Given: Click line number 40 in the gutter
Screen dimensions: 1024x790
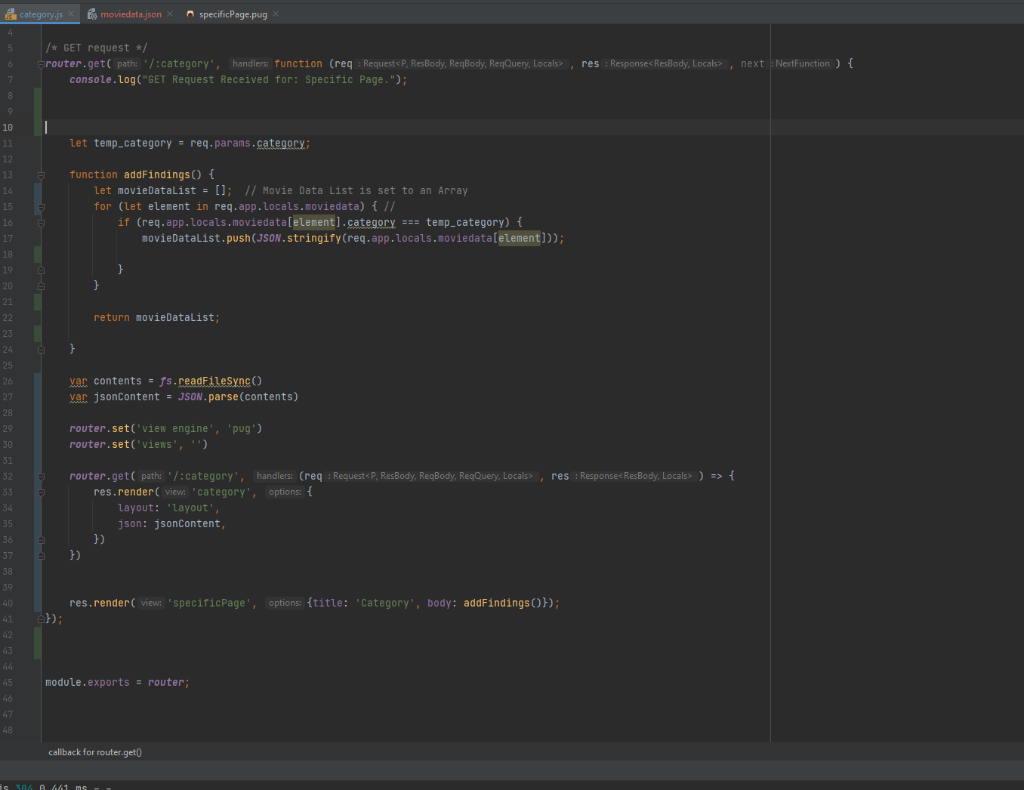Looking at the screenshot, I should pyautogui.click(x=8, y=604).
